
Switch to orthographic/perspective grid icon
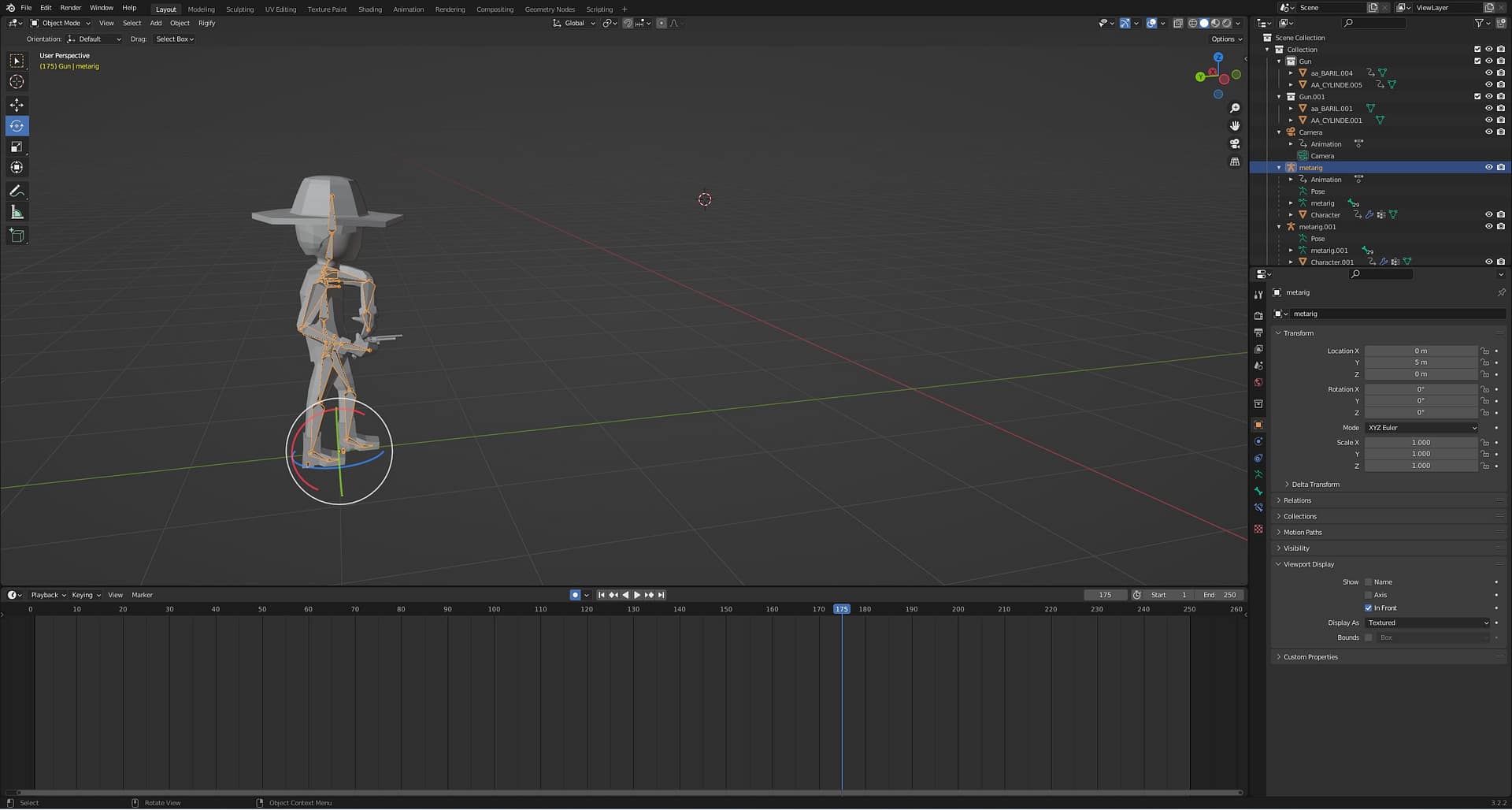pos(1235,162)
